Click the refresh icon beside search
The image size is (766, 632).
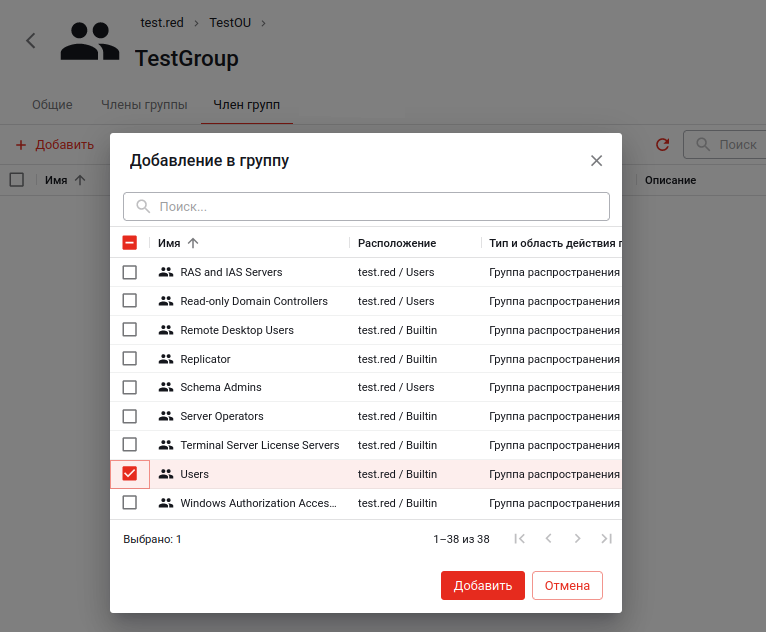point(662,145)
